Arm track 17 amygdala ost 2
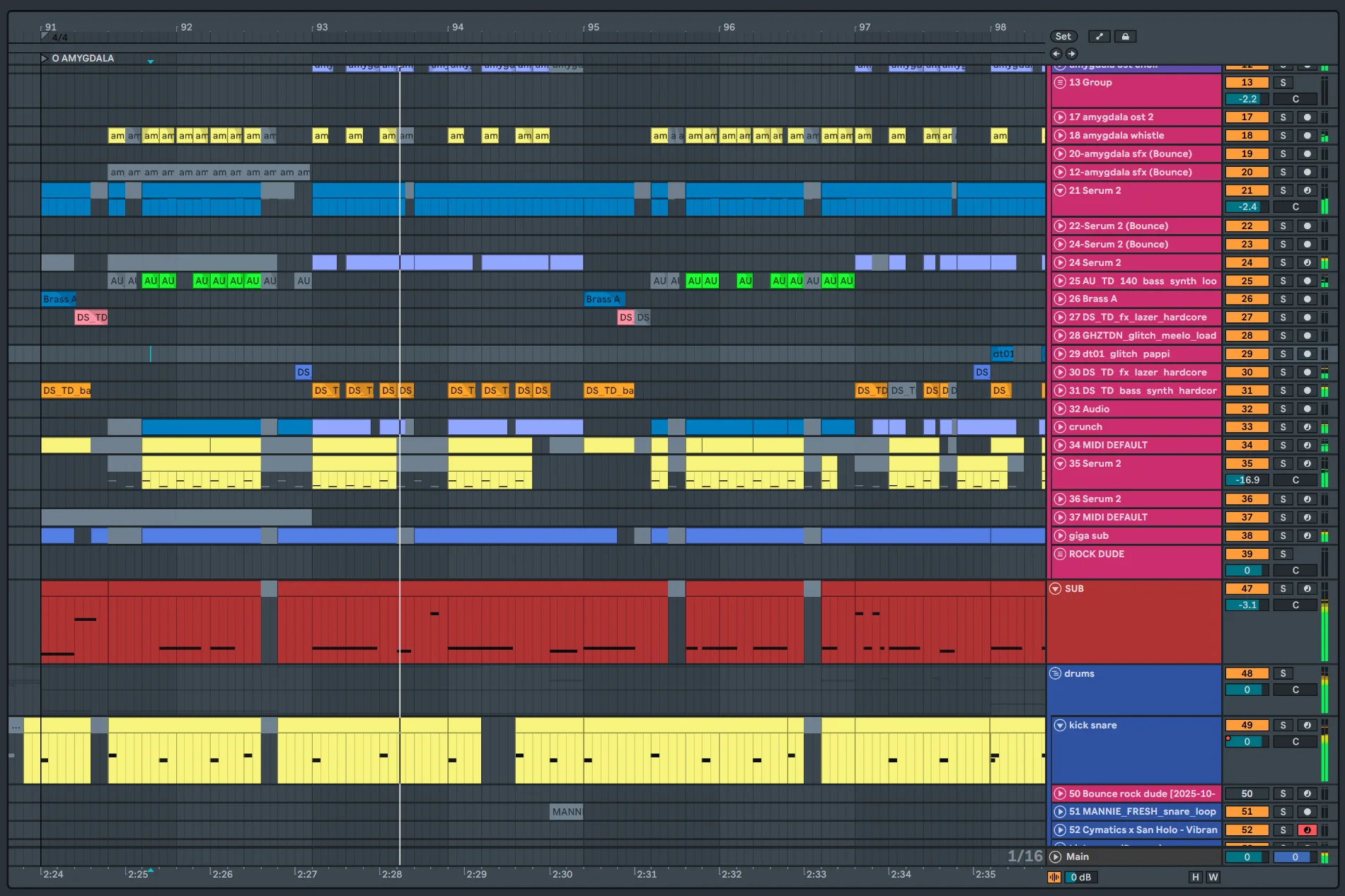1345x896 pixels. (1308, 117)
